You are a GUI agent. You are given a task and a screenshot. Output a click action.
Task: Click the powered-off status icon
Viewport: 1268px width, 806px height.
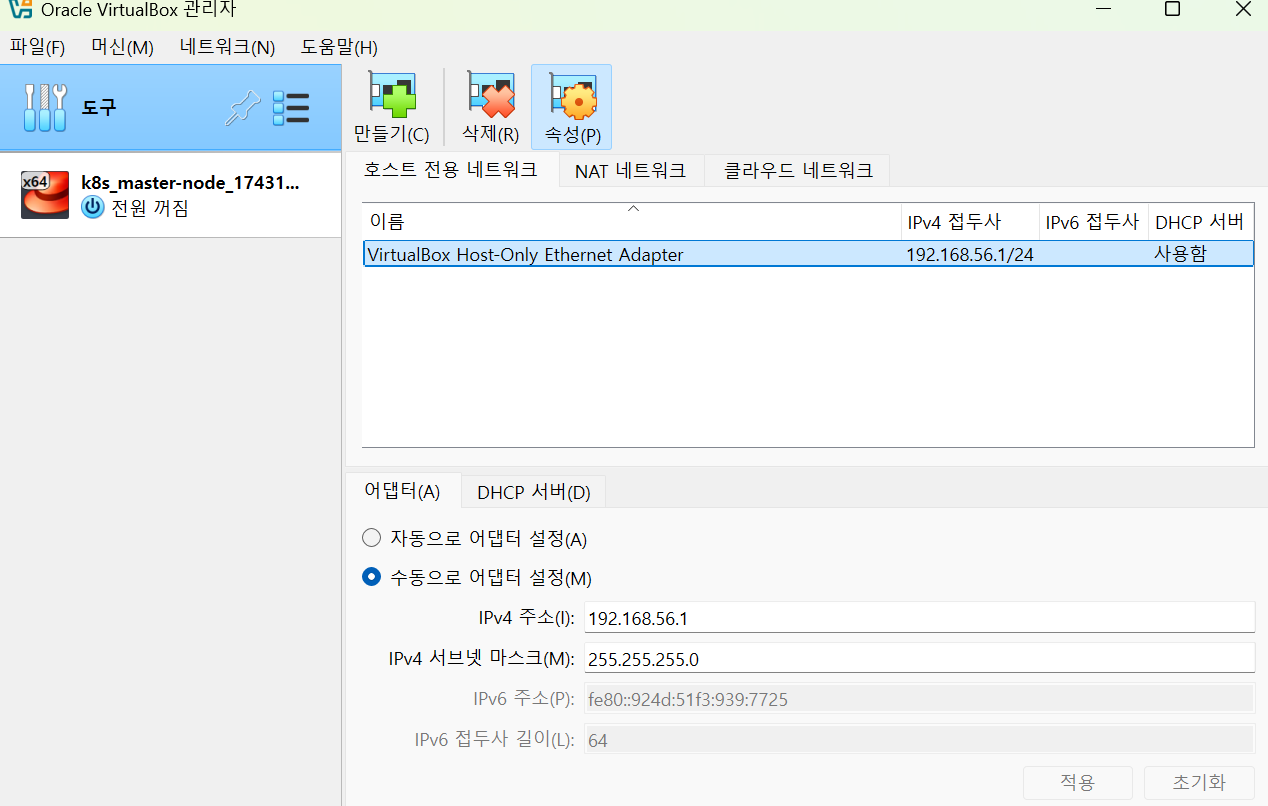(x=93, y=208)
